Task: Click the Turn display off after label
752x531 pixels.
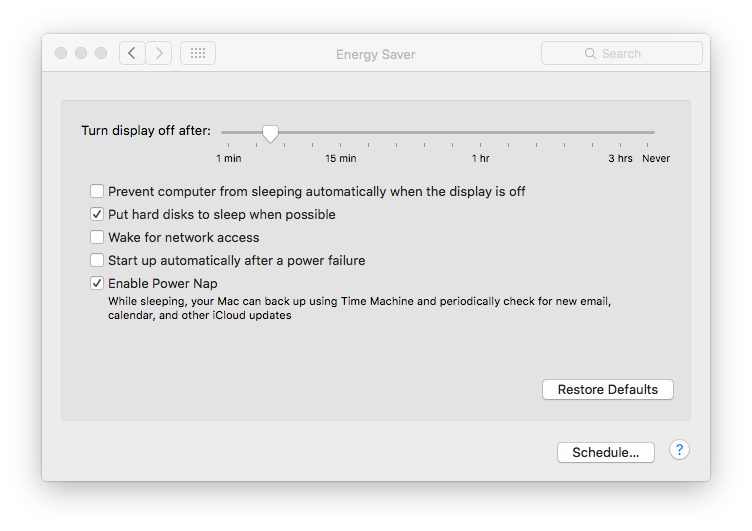Action: coord(146,130)
